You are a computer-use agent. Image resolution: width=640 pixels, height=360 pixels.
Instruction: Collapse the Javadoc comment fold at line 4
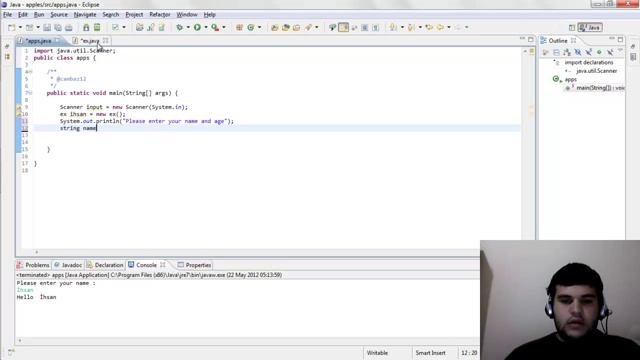(x=30, y=72)
